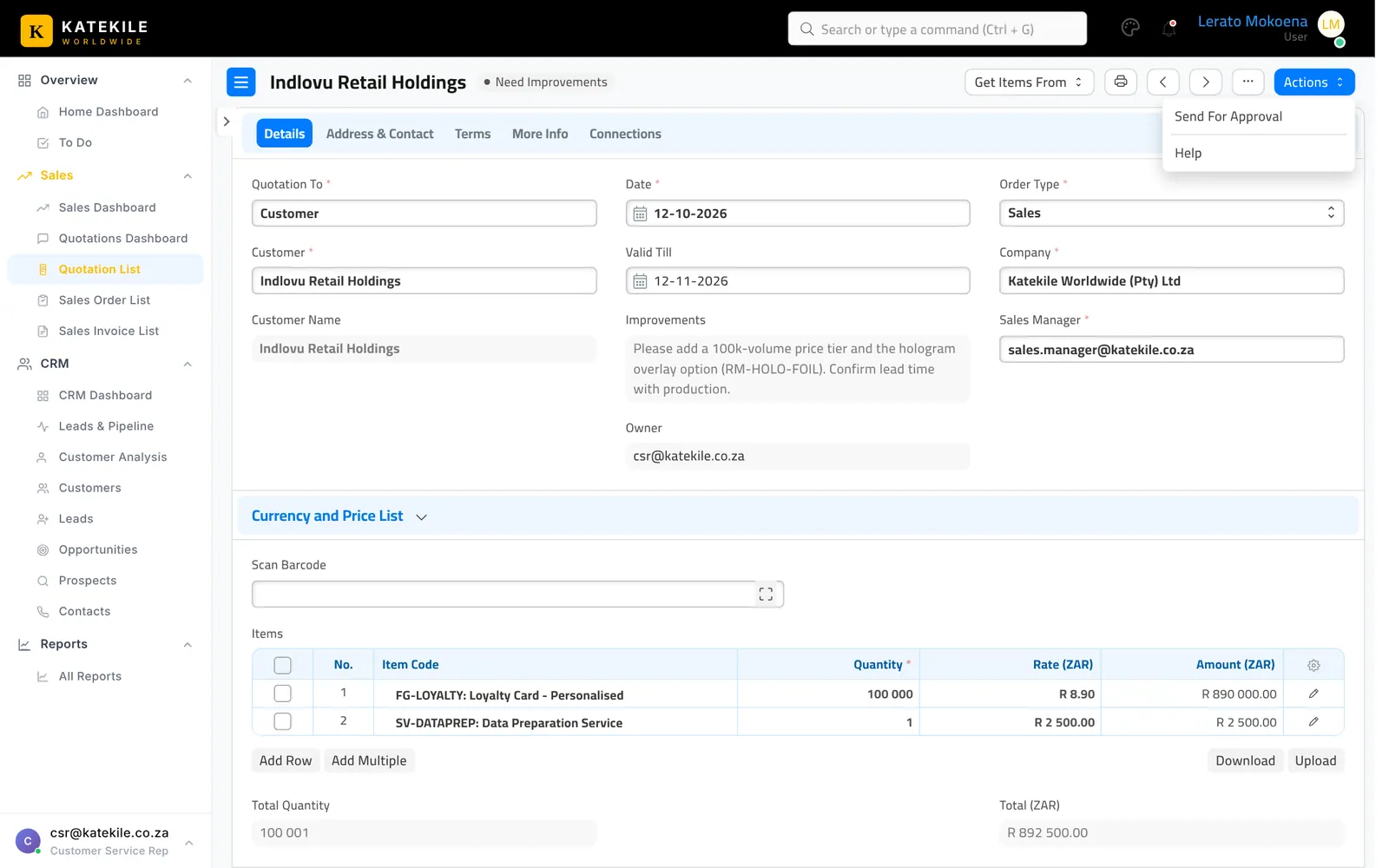Open the three-dots more options menu
The height and width of the screenshot is (868, 1389).
tap(1247, 82)
